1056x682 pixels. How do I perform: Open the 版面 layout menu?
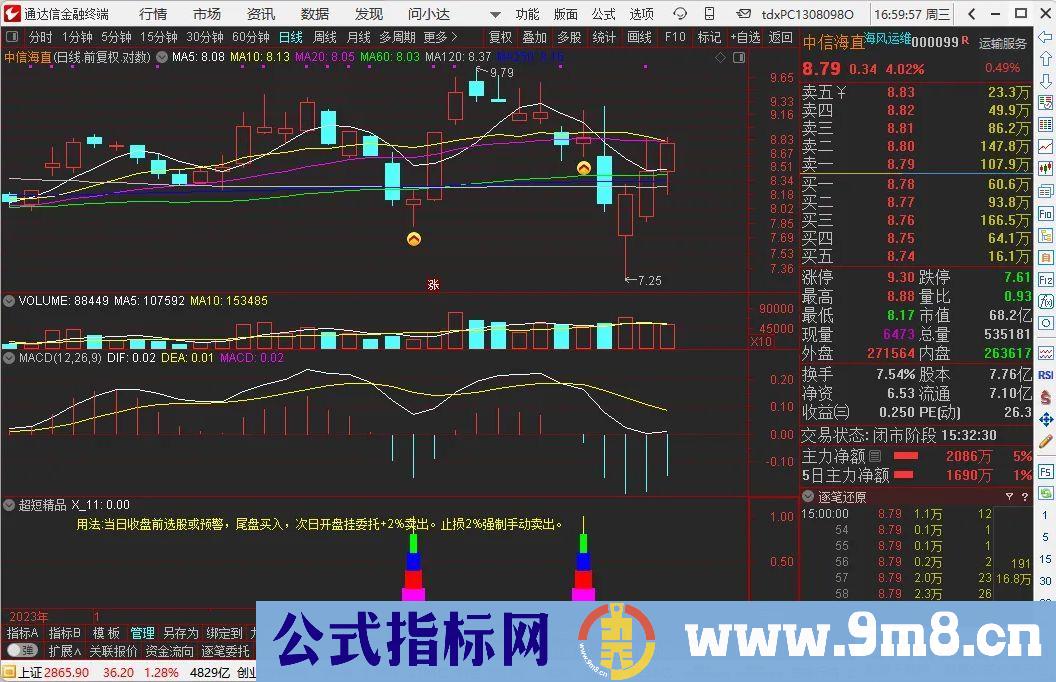[566, 13]
